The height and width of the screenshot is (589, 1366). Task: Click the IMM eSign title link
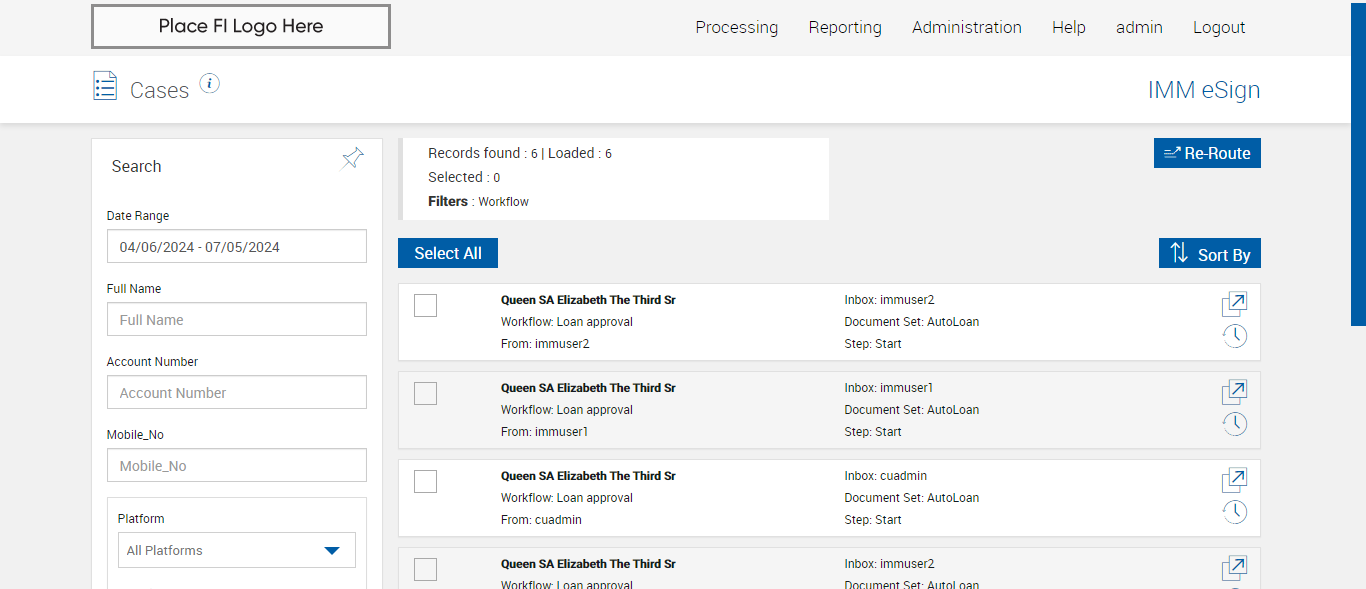(x=1204, y=90)
